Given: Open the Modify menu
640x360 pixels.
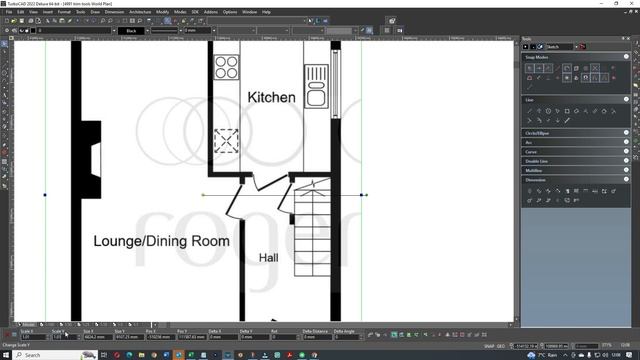Looking at the screenshot, I should click(162, 12).
